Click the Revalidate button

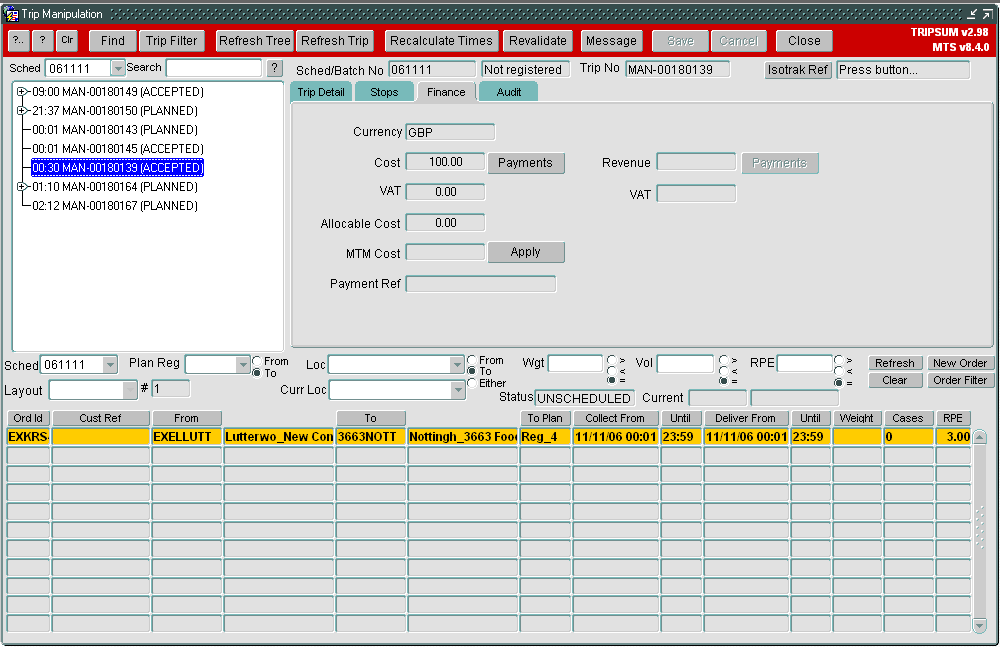(x=538, y=41)
